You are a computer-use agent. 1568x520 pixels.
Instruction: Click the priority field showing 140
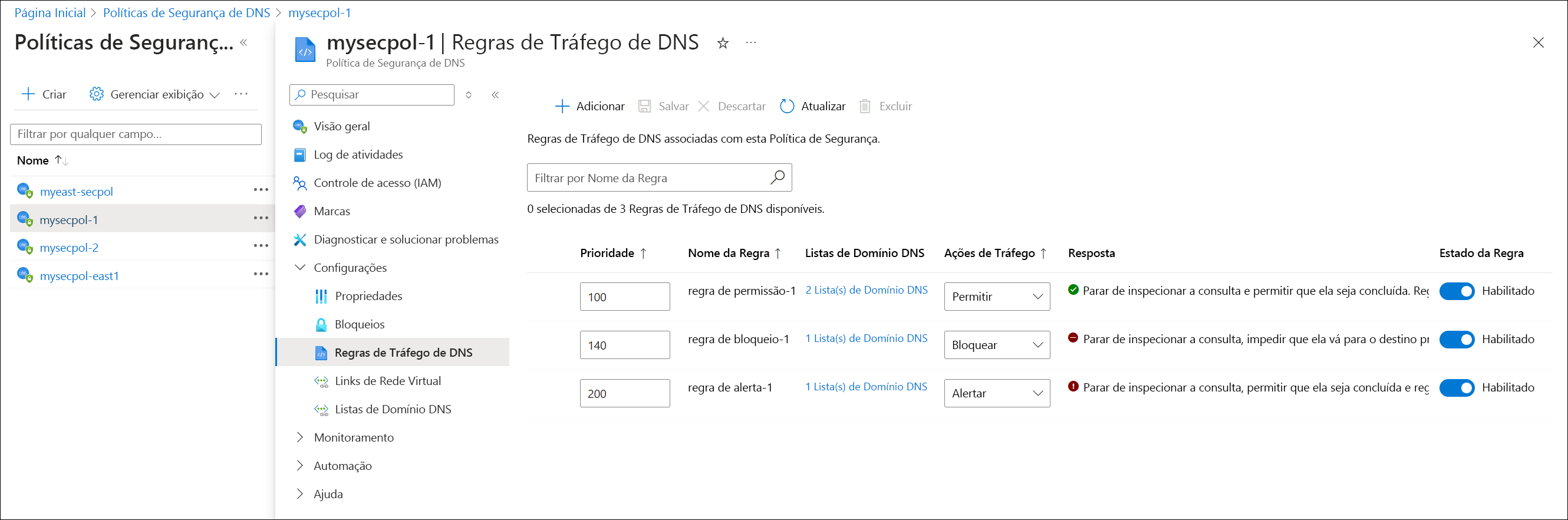624,345
